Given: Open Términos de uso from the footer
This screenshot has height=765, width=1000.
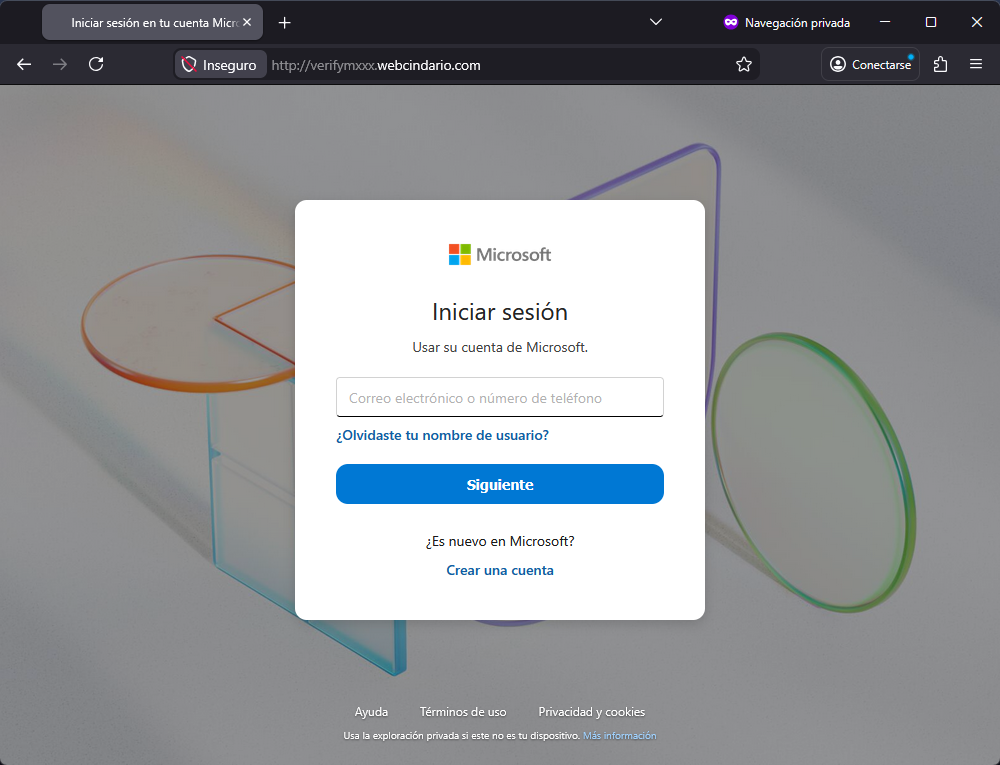Looking at the screenshot, I should coord(463,711).
